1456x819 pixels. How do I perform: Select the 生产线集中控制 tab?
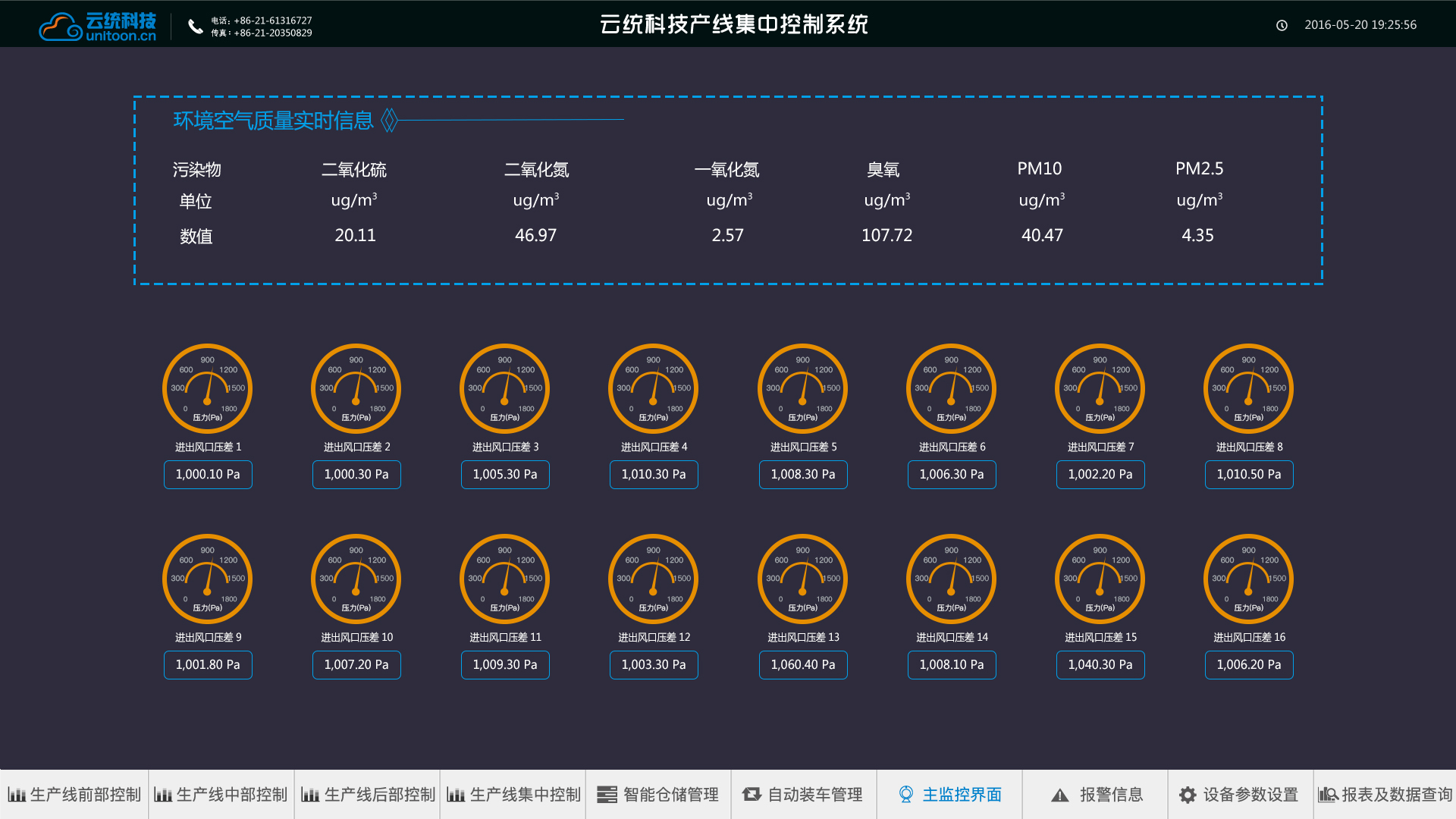(513, 795)
